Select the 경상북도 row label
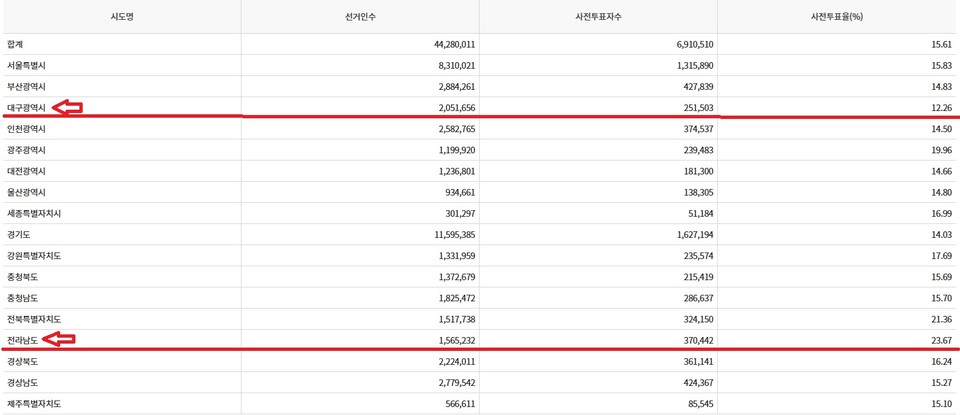 tap(23, 362)
